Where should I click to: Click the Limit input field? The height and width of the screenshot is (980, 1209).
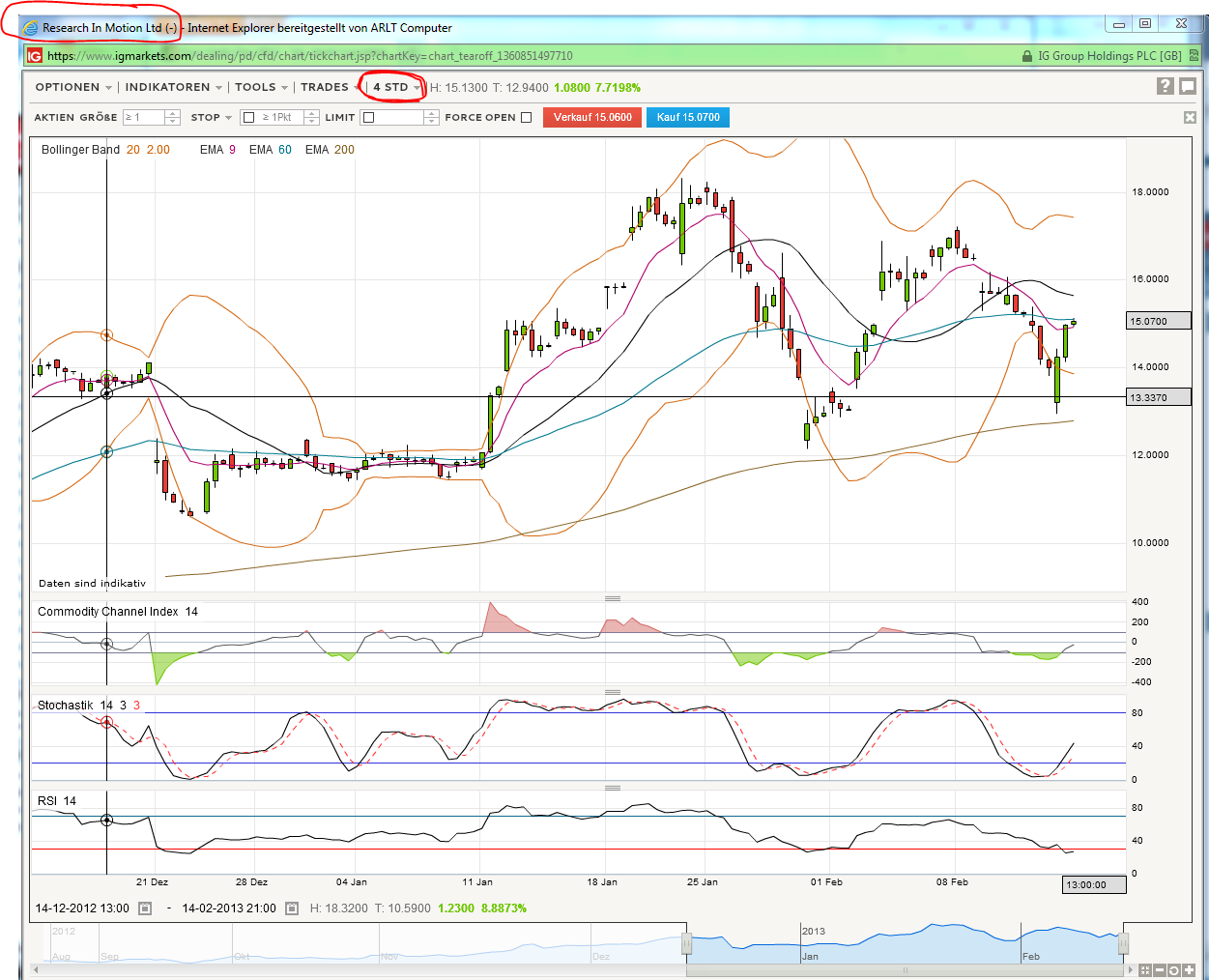400,117
